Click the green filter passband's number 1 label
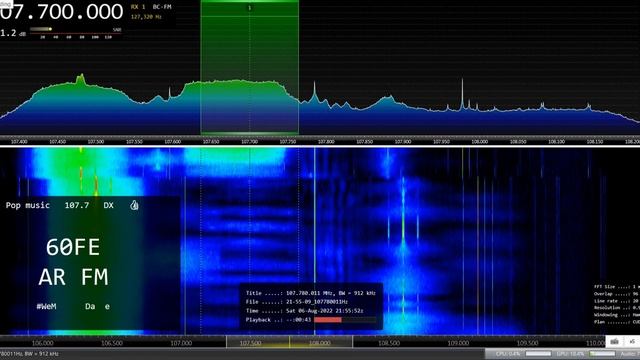Image resolution: width=640 pixels, height=360 pixels. (x=249, y=8)
